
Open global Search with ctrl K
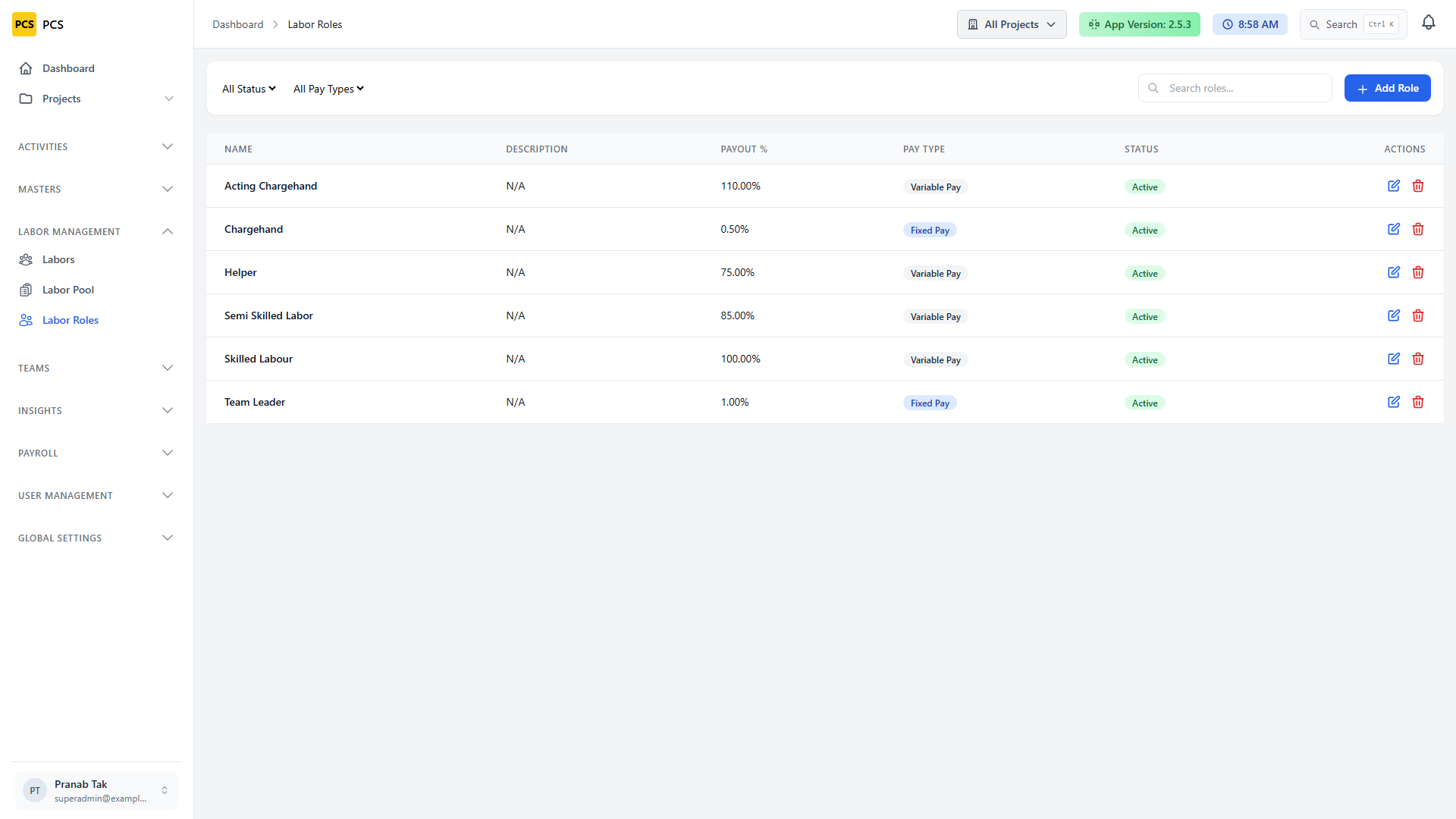click(x=1353, y=24)
